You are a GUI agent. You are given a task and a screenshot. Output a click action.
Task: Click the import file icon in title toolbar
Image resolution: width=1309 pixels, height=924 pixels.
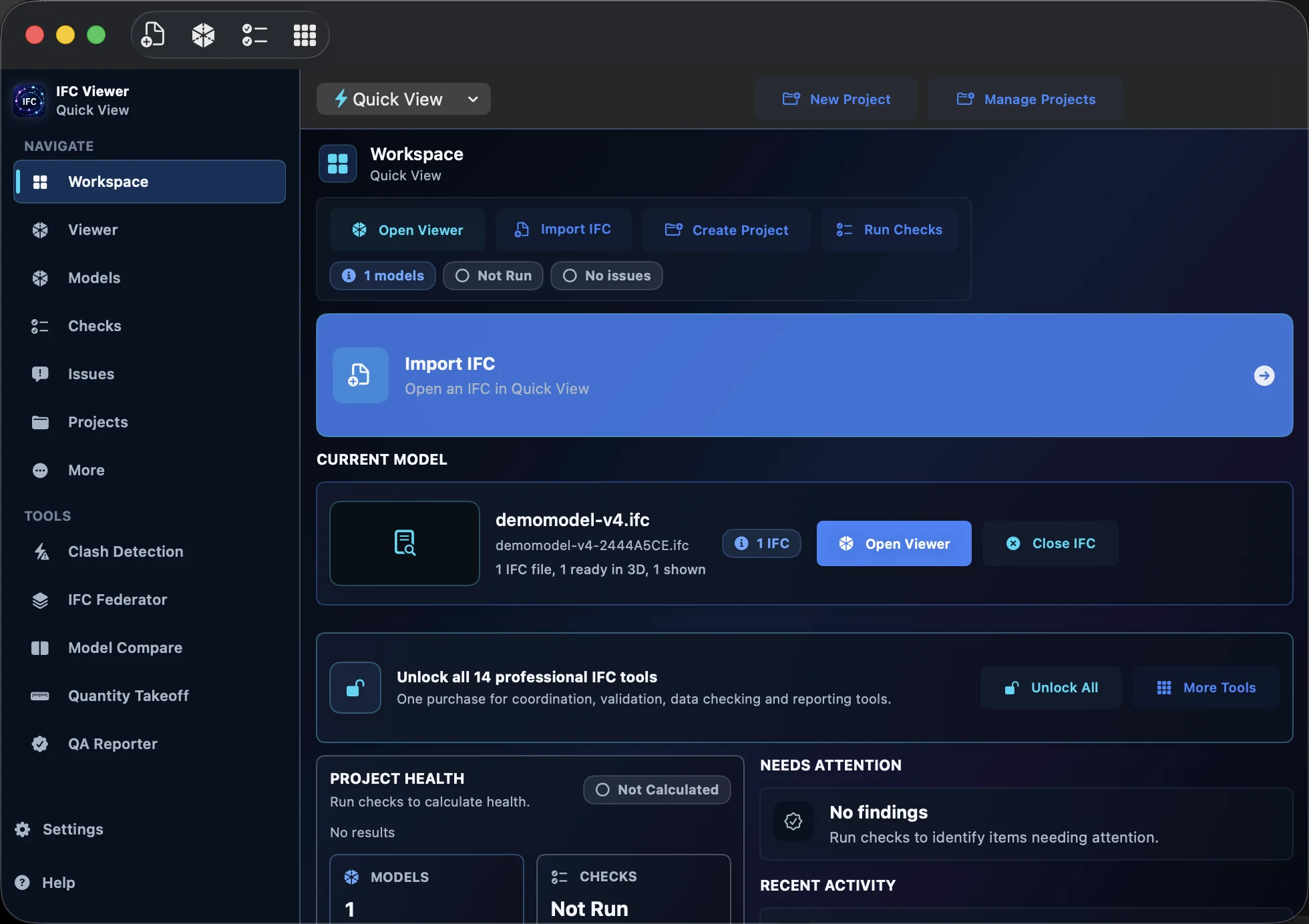click(153, 35)
